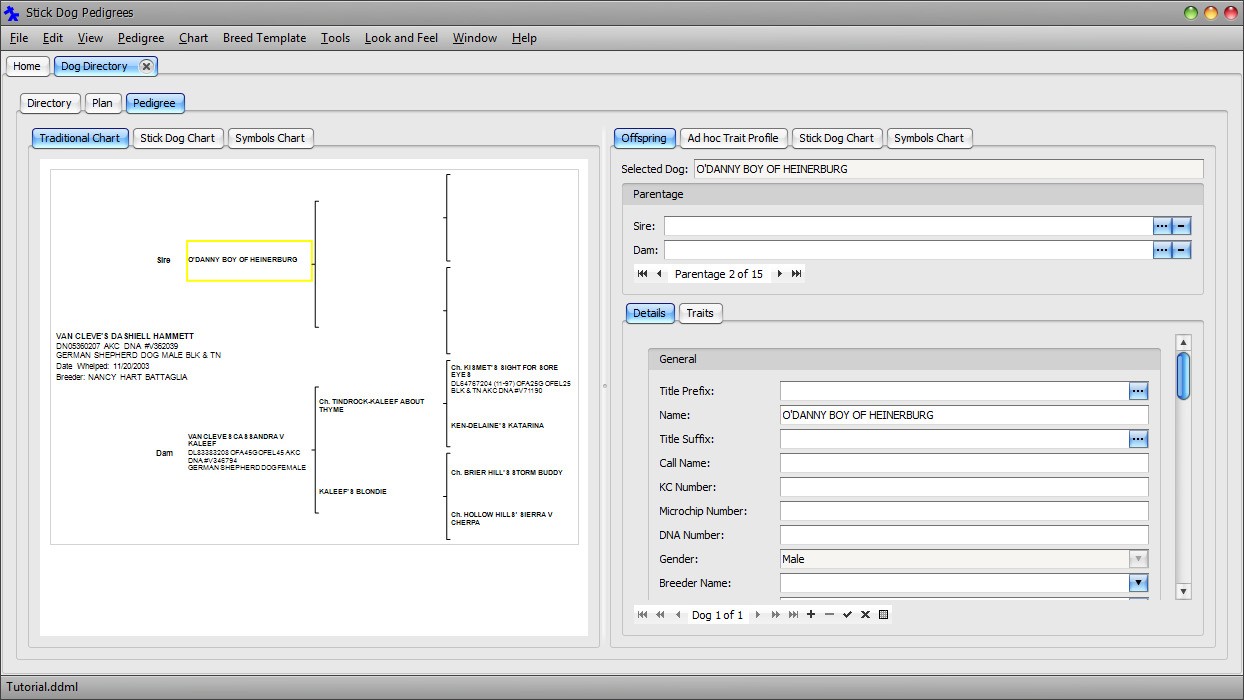Expand the Gender dropdown
This screenshot has width=1244, height=700.
[1138, 559]
